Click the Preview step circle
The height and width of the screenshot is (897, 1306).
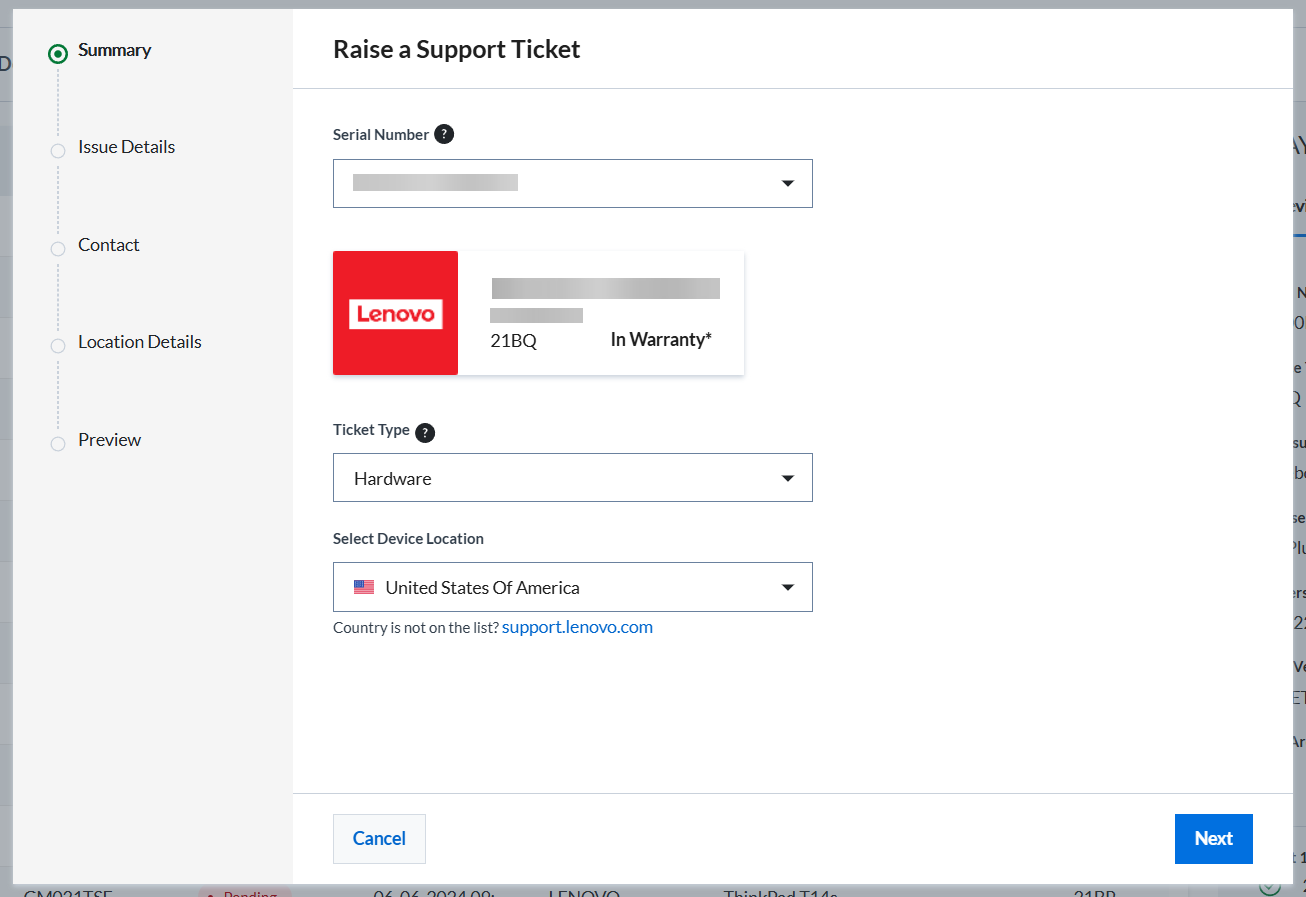tap(58, 444)
